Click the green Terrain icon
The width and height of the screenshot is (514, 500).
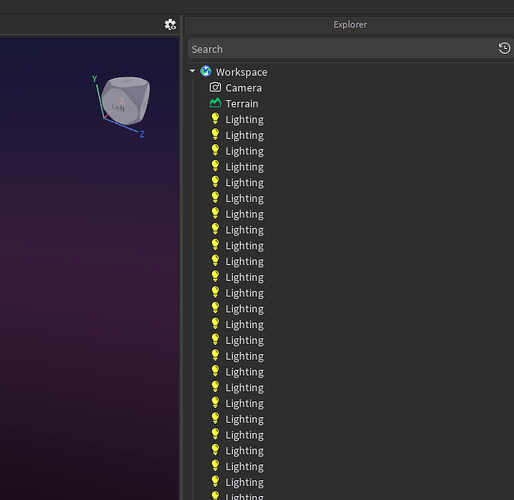[215, 103]
